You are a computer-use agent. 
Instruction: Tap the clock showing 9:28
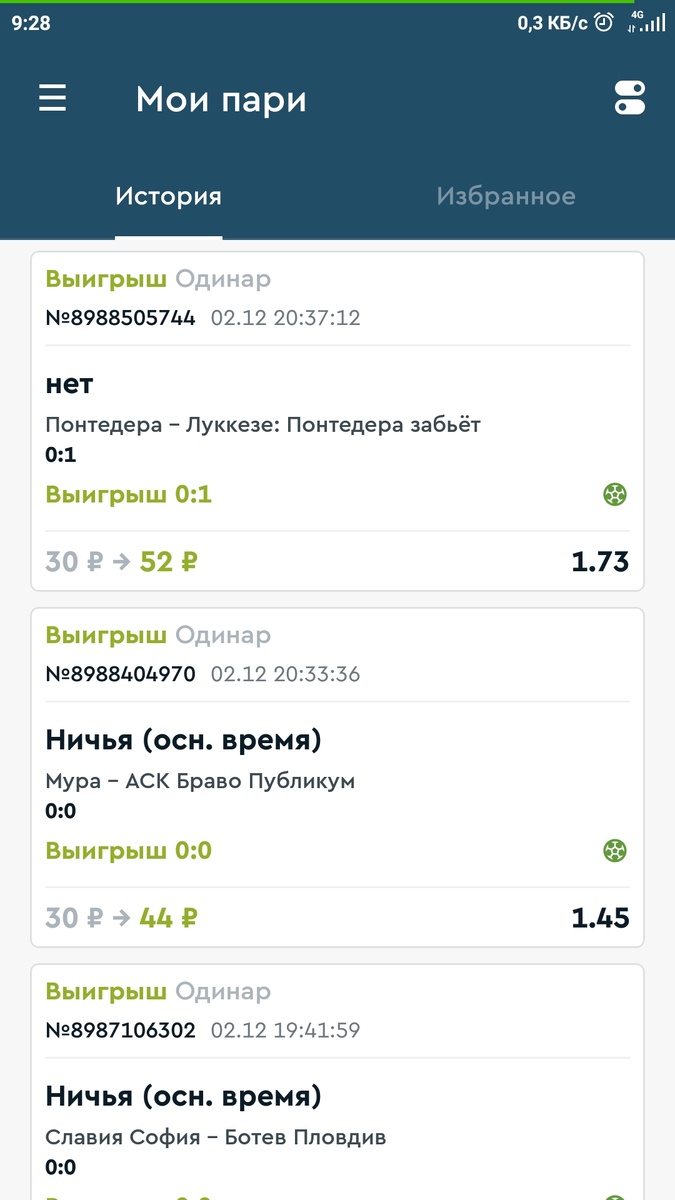(33, 22)
